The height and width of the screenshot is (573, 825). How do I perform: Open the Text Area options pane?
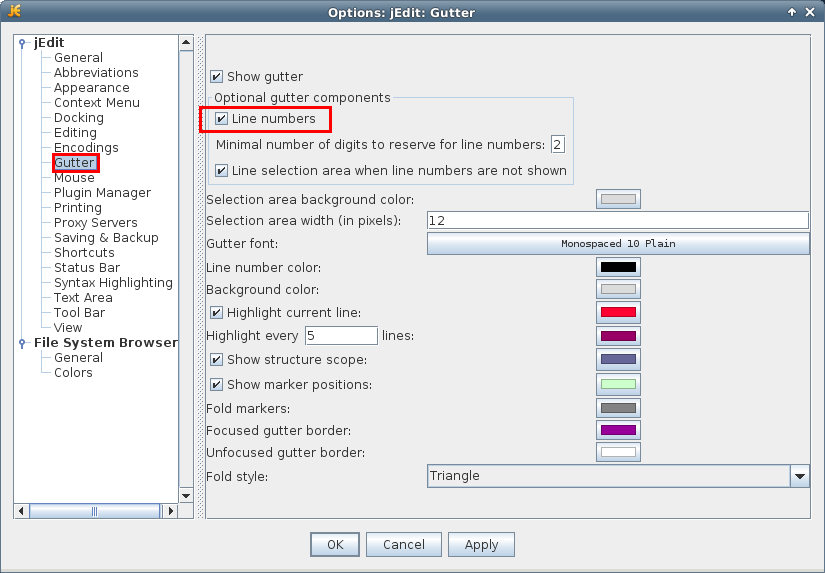[83, 298]
